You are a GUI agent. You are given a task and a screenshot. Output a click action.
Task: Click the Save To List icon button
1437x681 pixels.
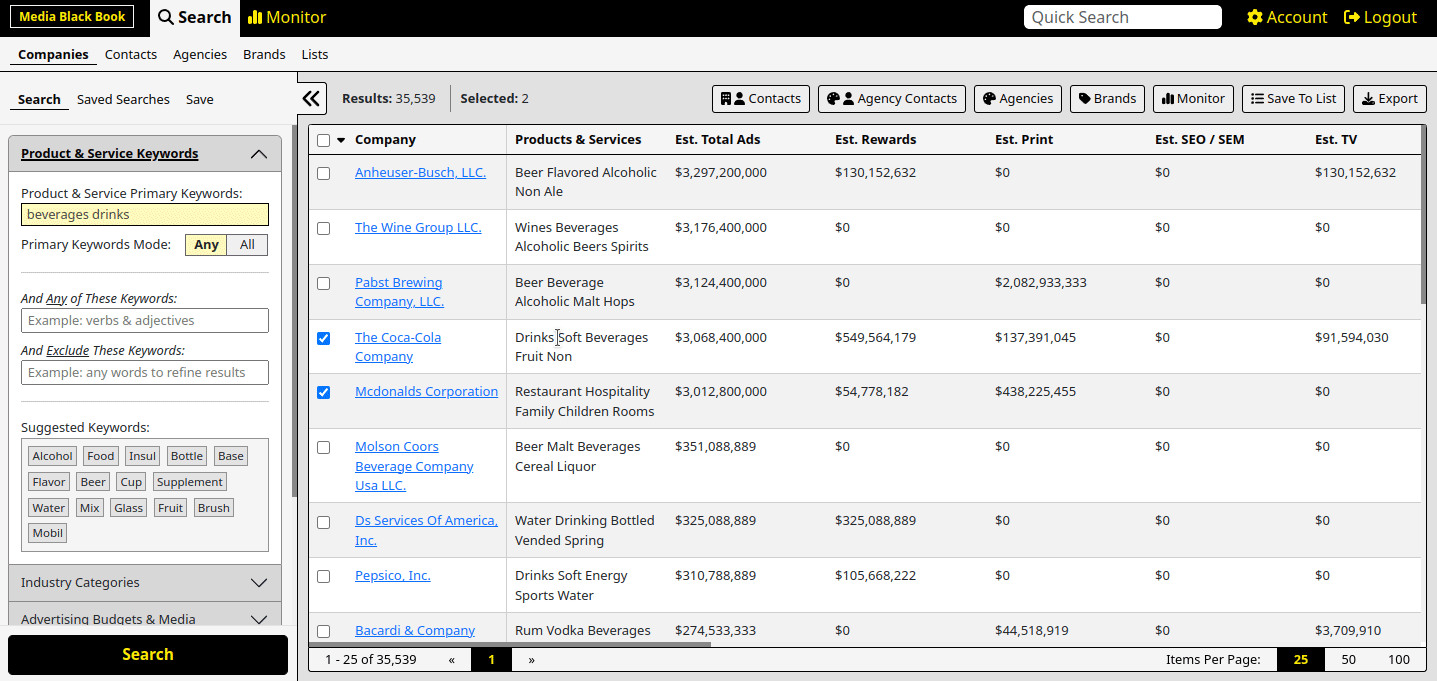point(1293,99)
